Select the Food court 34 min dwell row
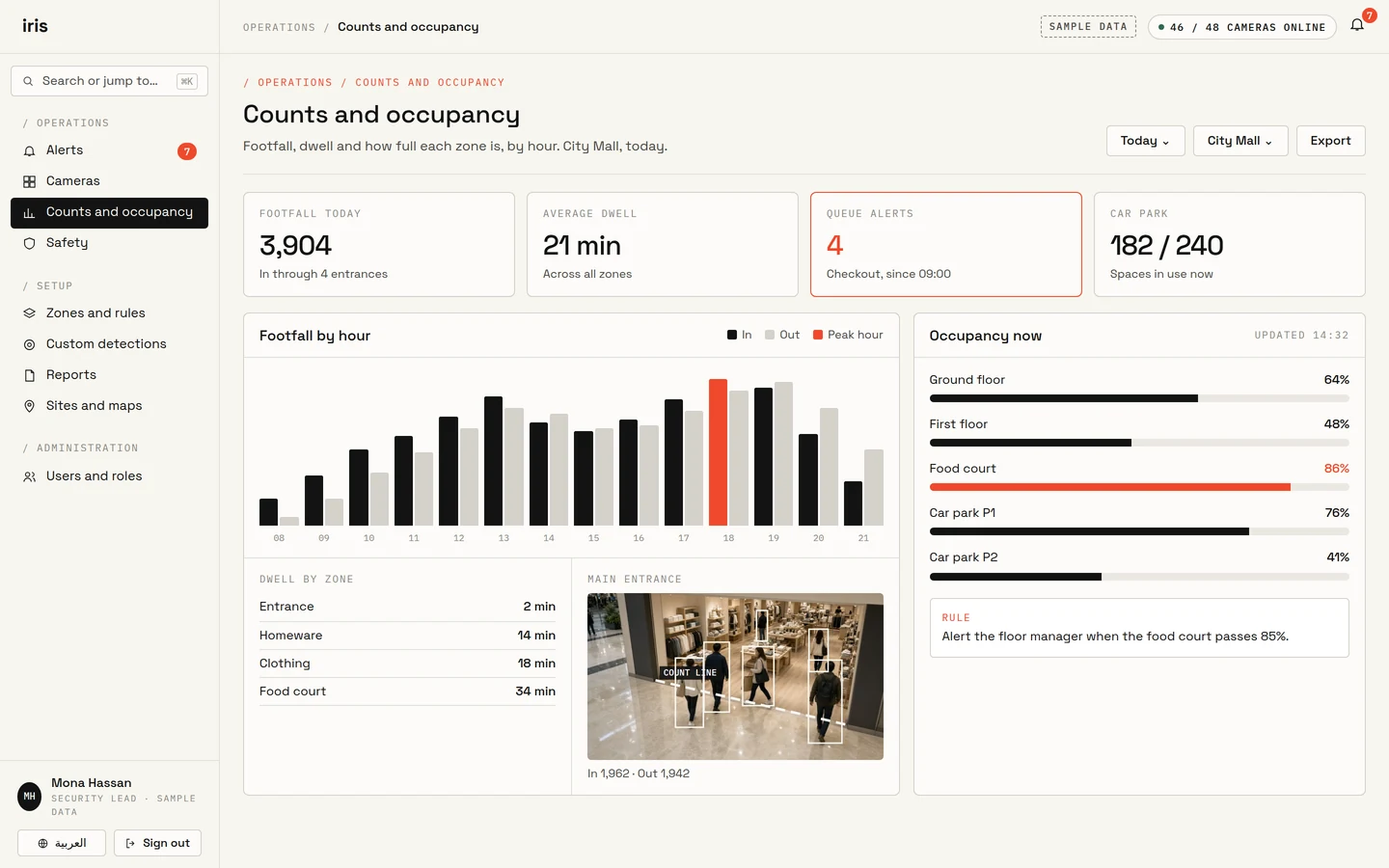Image resolution: width=1389 pixels, height=868 pixels. click(407, 692)
